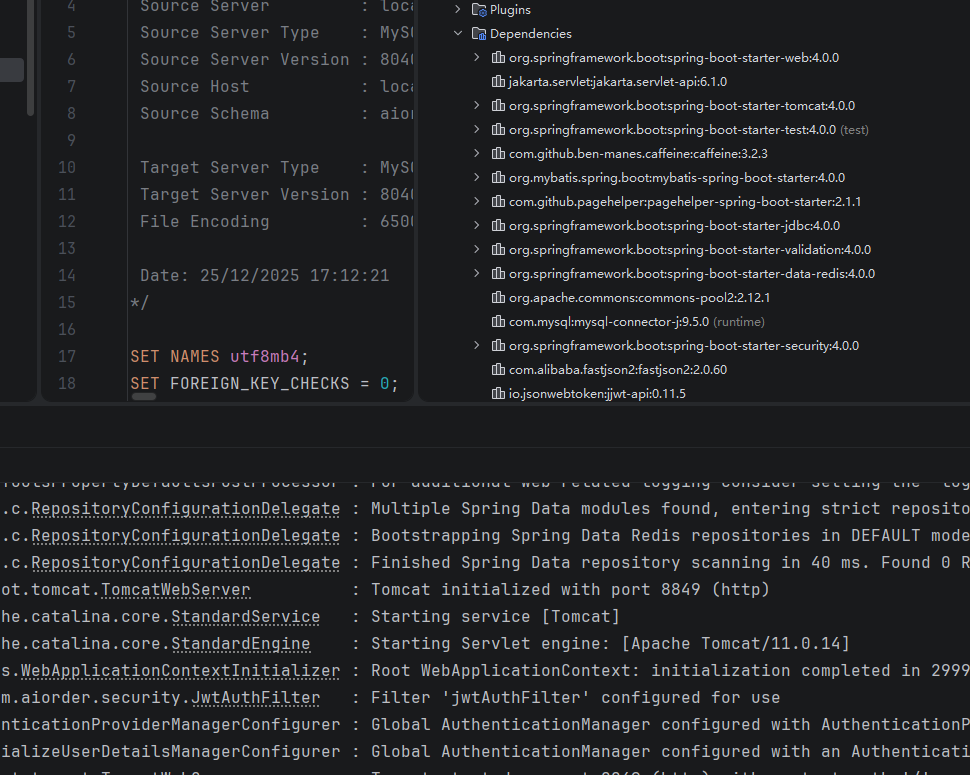
Task: Open TomcatWebServer link on port 8849 line
Action: pyautogui.click(x=176, y=590)
